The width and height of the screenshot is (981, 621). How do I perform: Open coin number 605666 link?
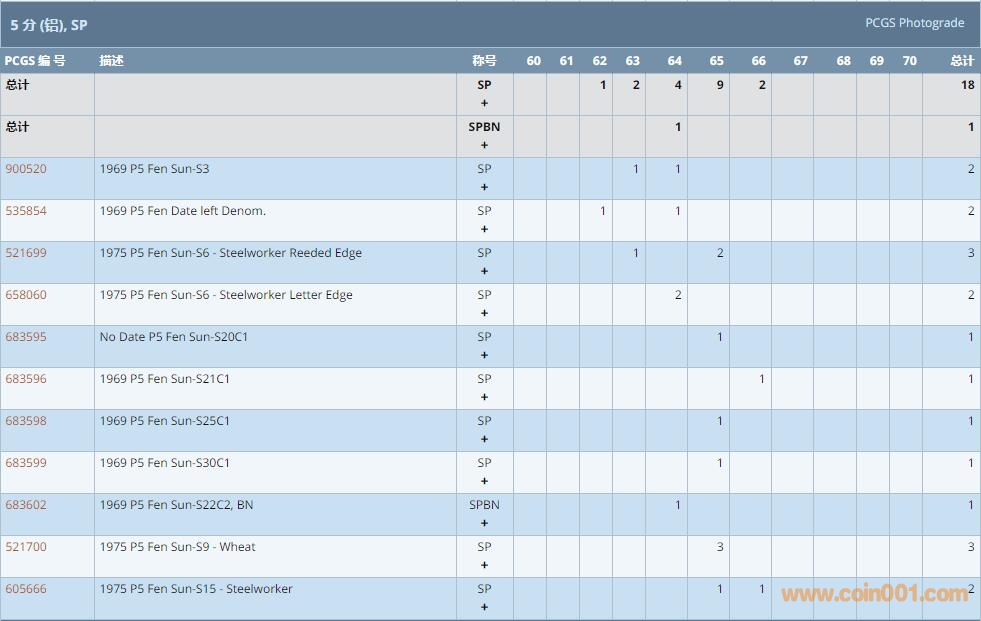coord(26,589)
